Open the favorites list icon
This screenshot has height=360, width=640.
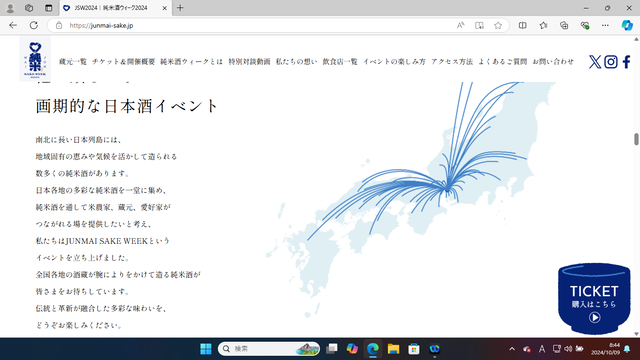pyautogui.click(x=543, y=25)
